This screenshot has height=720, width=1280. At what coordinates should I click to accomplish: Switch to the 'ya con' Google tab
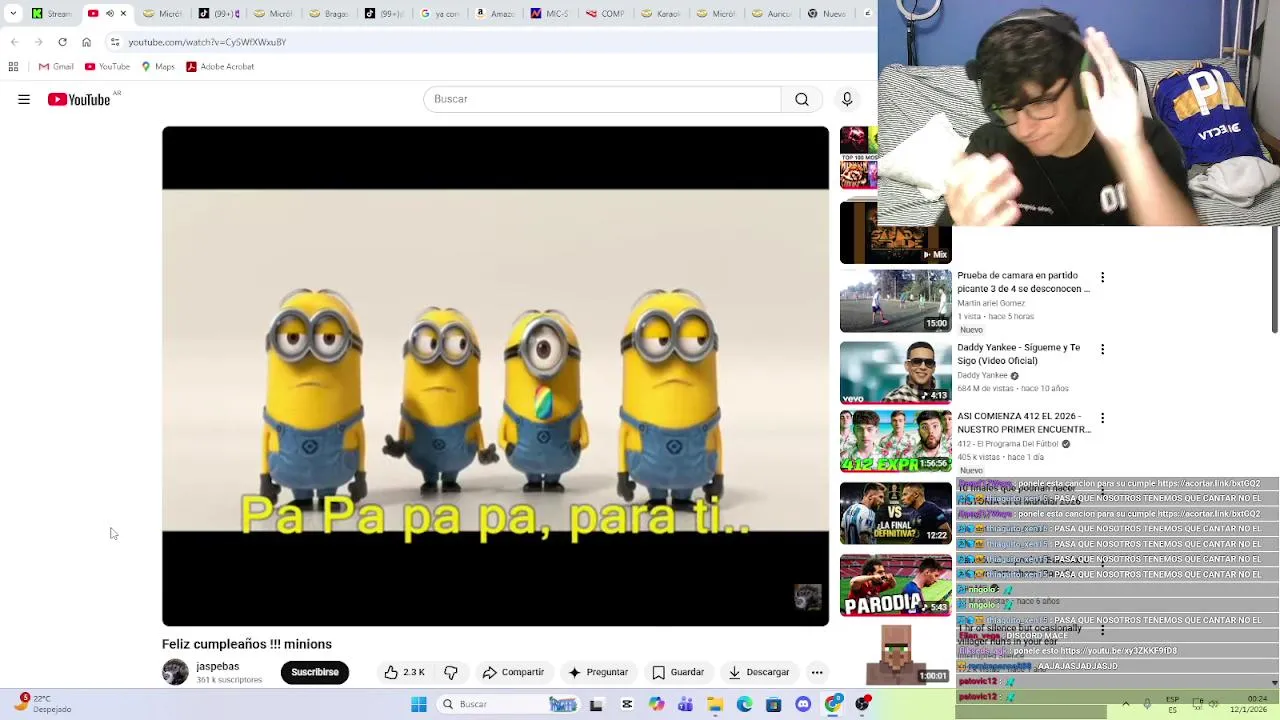click(x=439, y=13)
